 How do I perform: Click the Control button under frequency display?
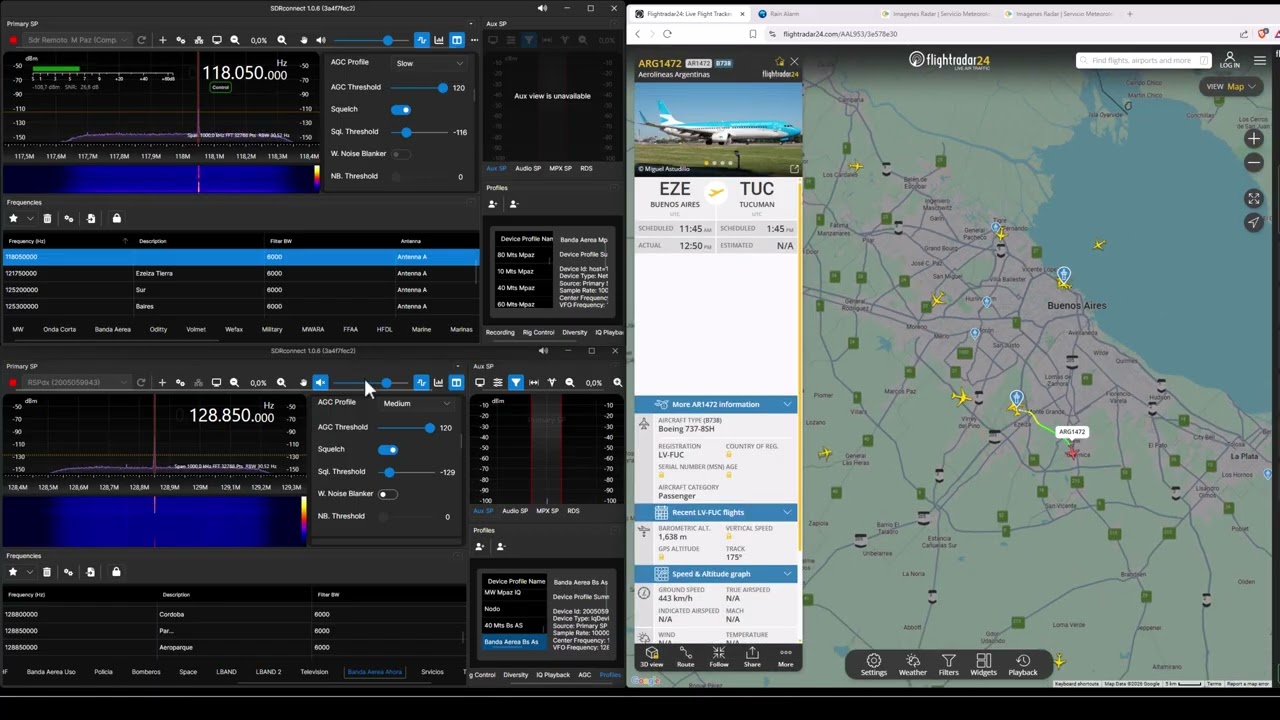click(220, 87)
